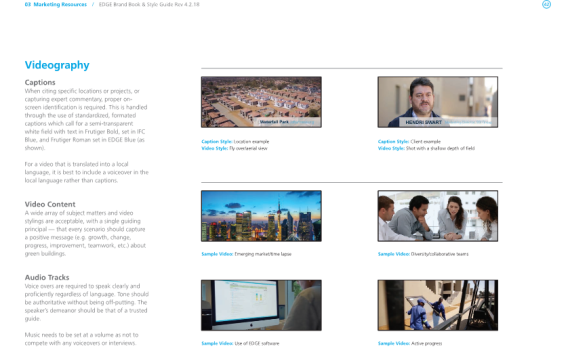
Task: Select the Hendri Swart interview thumbnail
Action: 438,102
